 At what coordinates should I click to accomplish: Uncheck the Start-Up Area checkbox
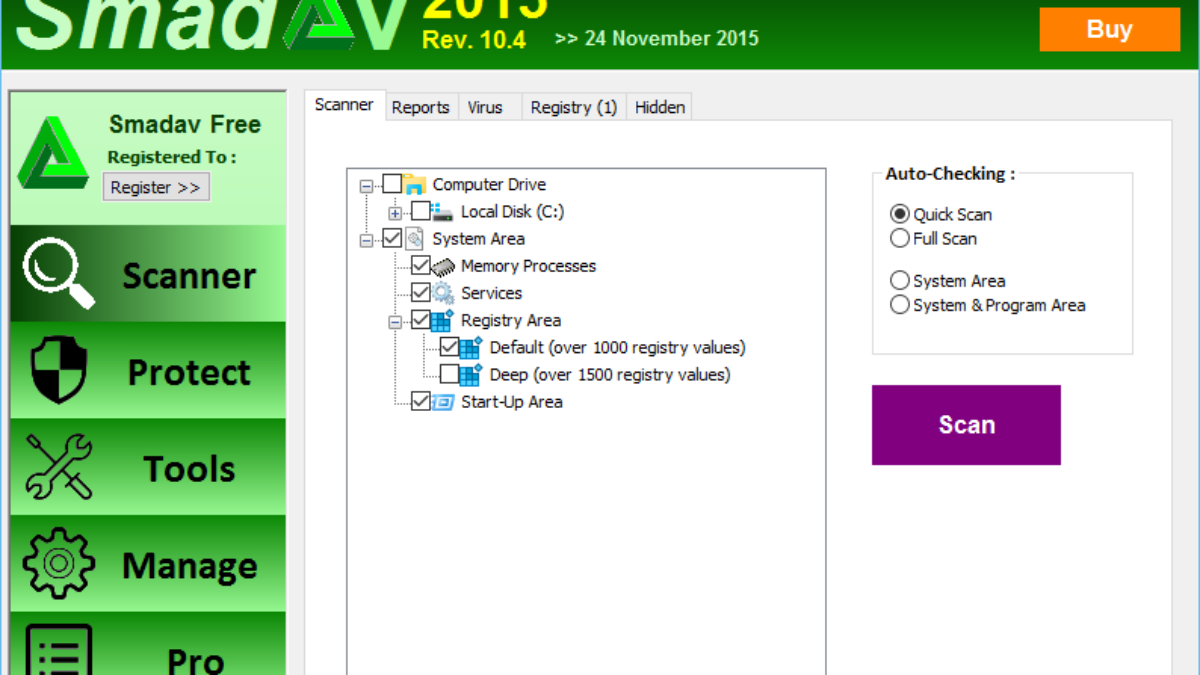(x=421, y=402)
